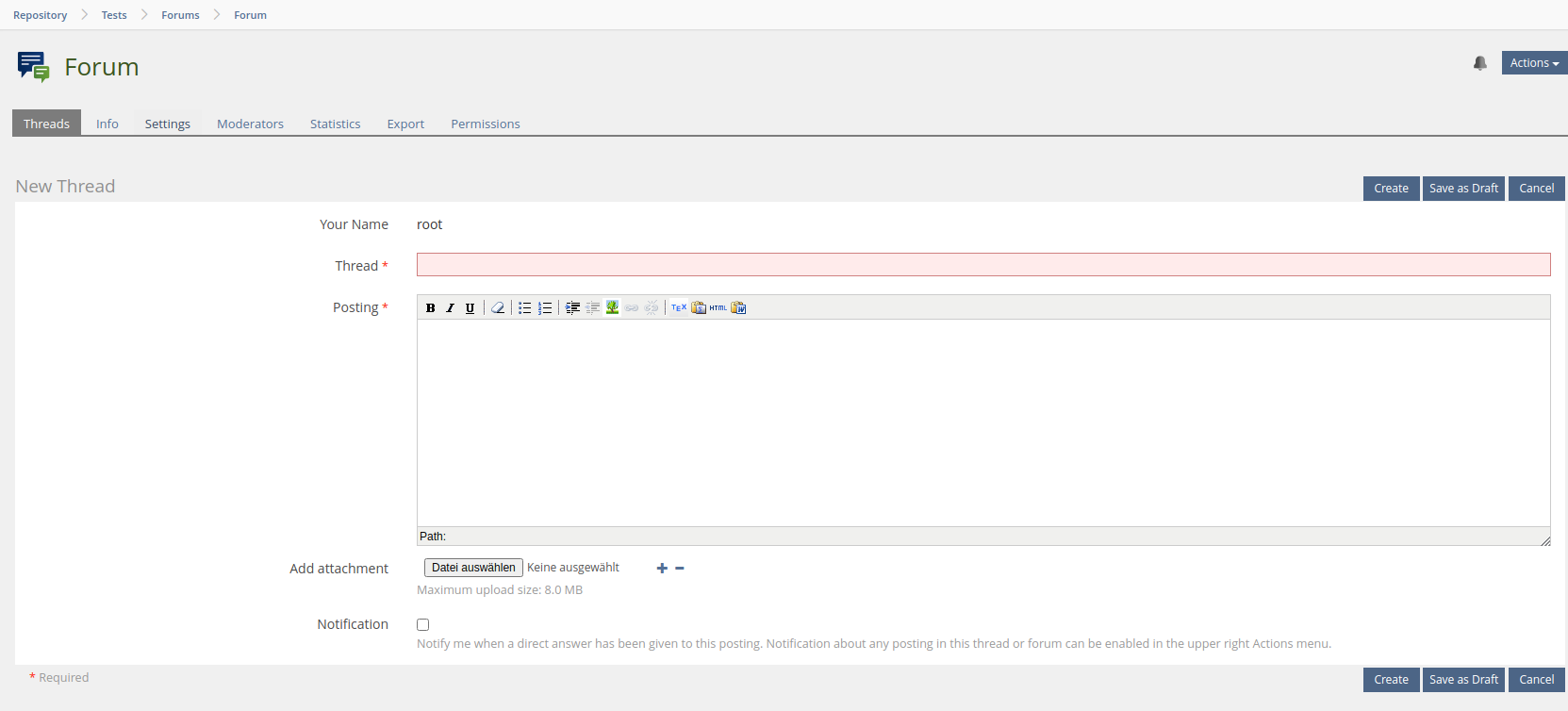The width and height of the screenshot is (1568, 711).
Task: Click the bottom Create button
Action: [x=1392, y=680]
